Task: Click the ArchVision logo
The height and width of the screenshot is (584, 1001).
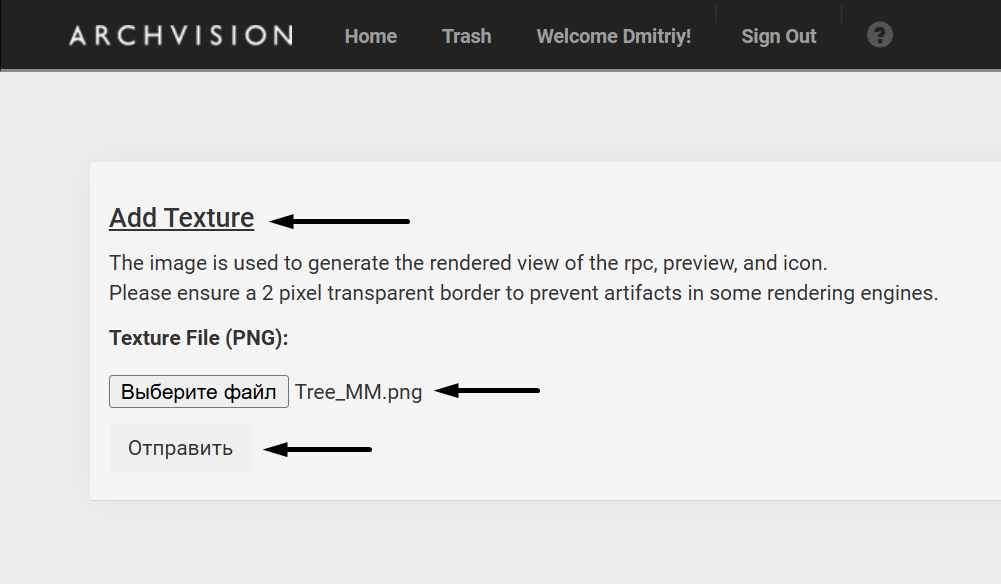Action: click(181, 36)
